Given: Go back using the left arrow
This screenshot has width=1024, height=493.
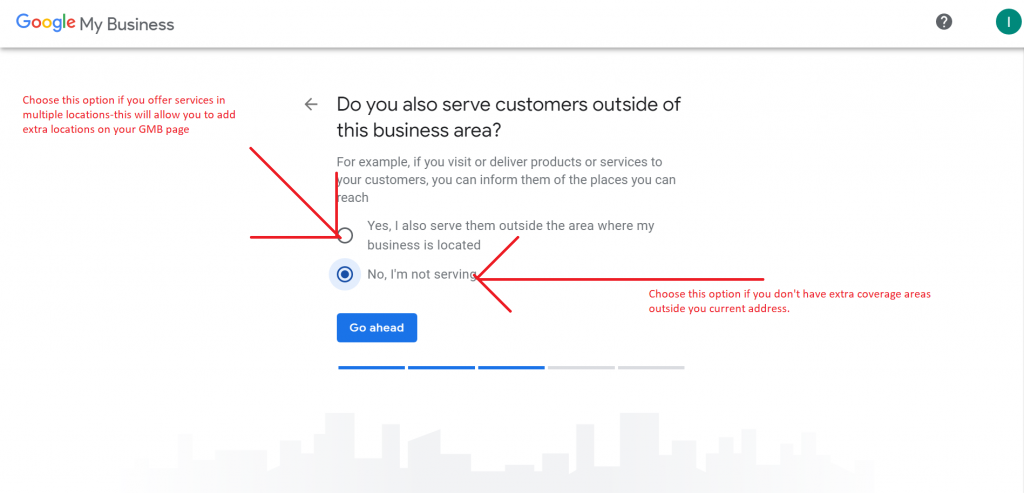Looking at the screenshot, I should [311, 104].
